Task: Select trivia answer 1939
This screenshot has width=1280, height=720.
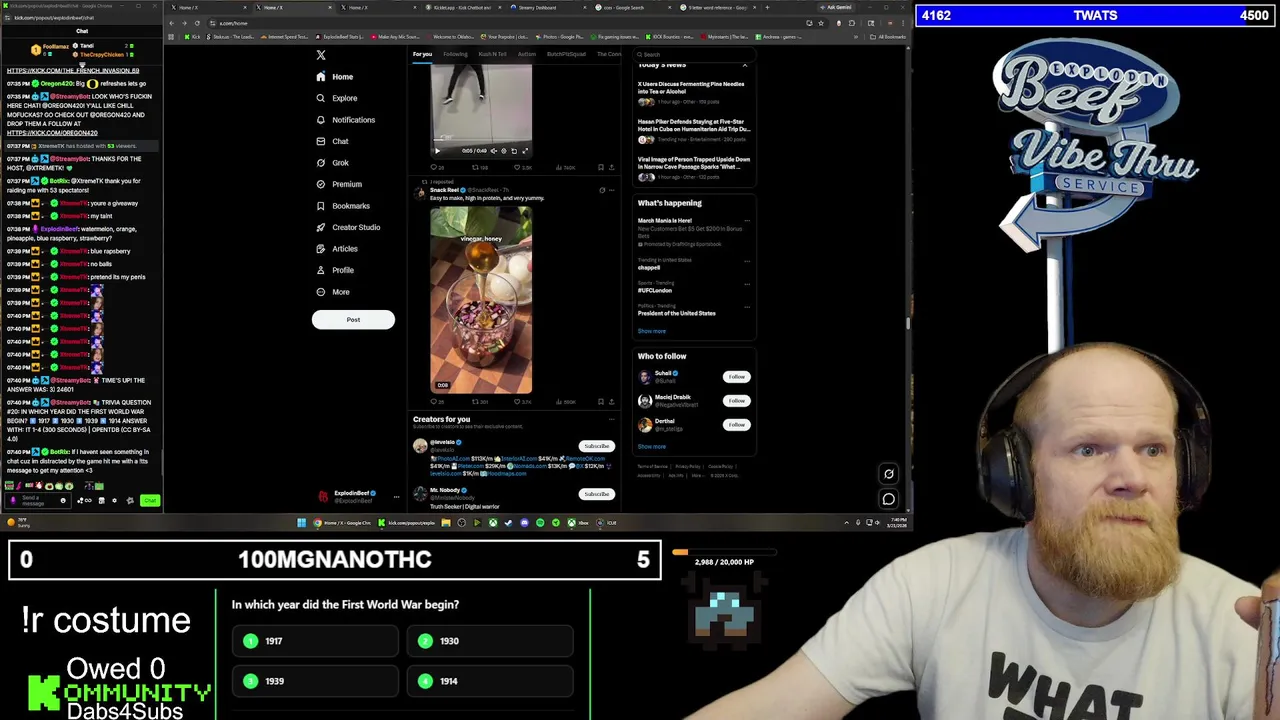Action: (315, 681)
